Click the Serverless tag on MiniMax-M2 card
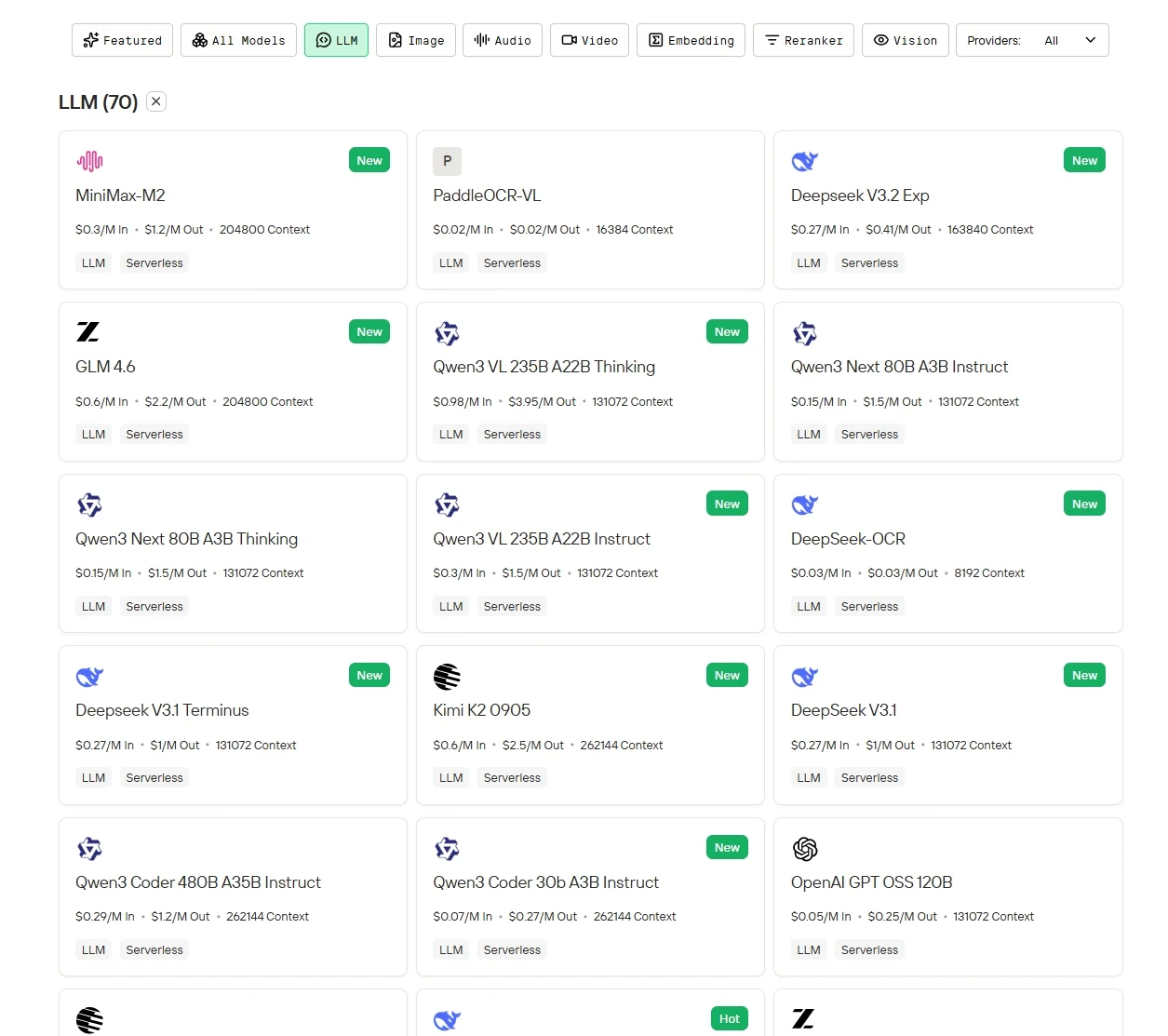Screen dimensions: 1168x1036 point(154,263)
